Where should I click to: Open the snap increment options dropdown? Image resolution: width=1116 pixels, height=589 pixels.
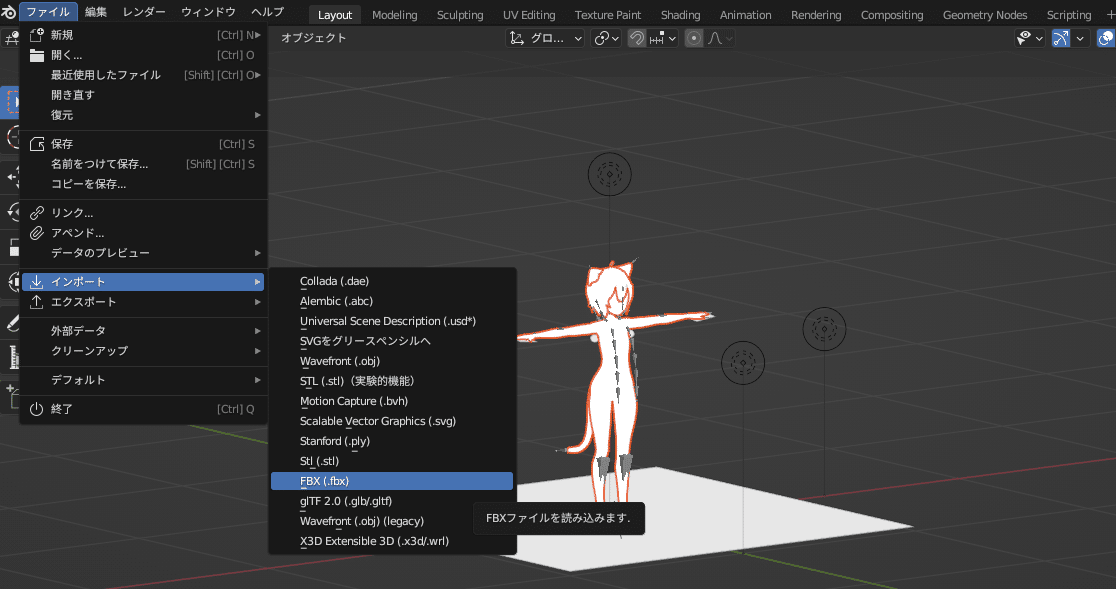663,38
